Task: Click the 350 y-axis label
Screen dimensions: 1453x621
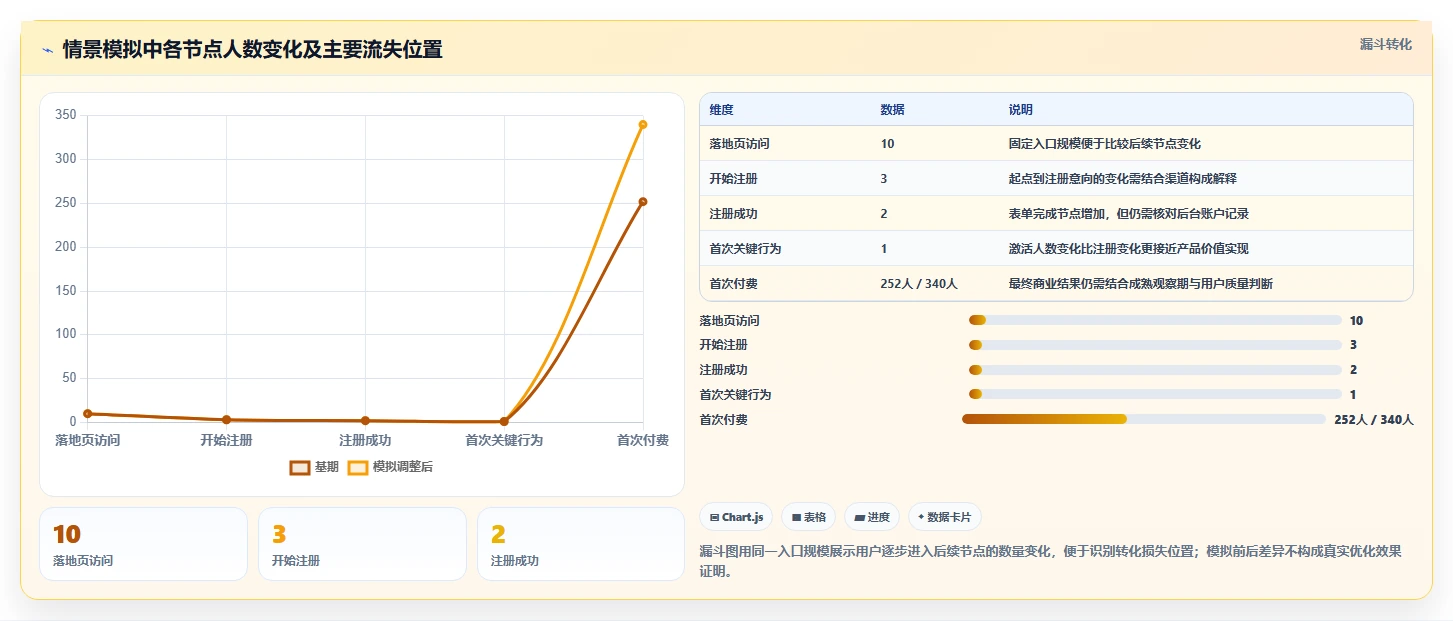Action: (66, 115)
